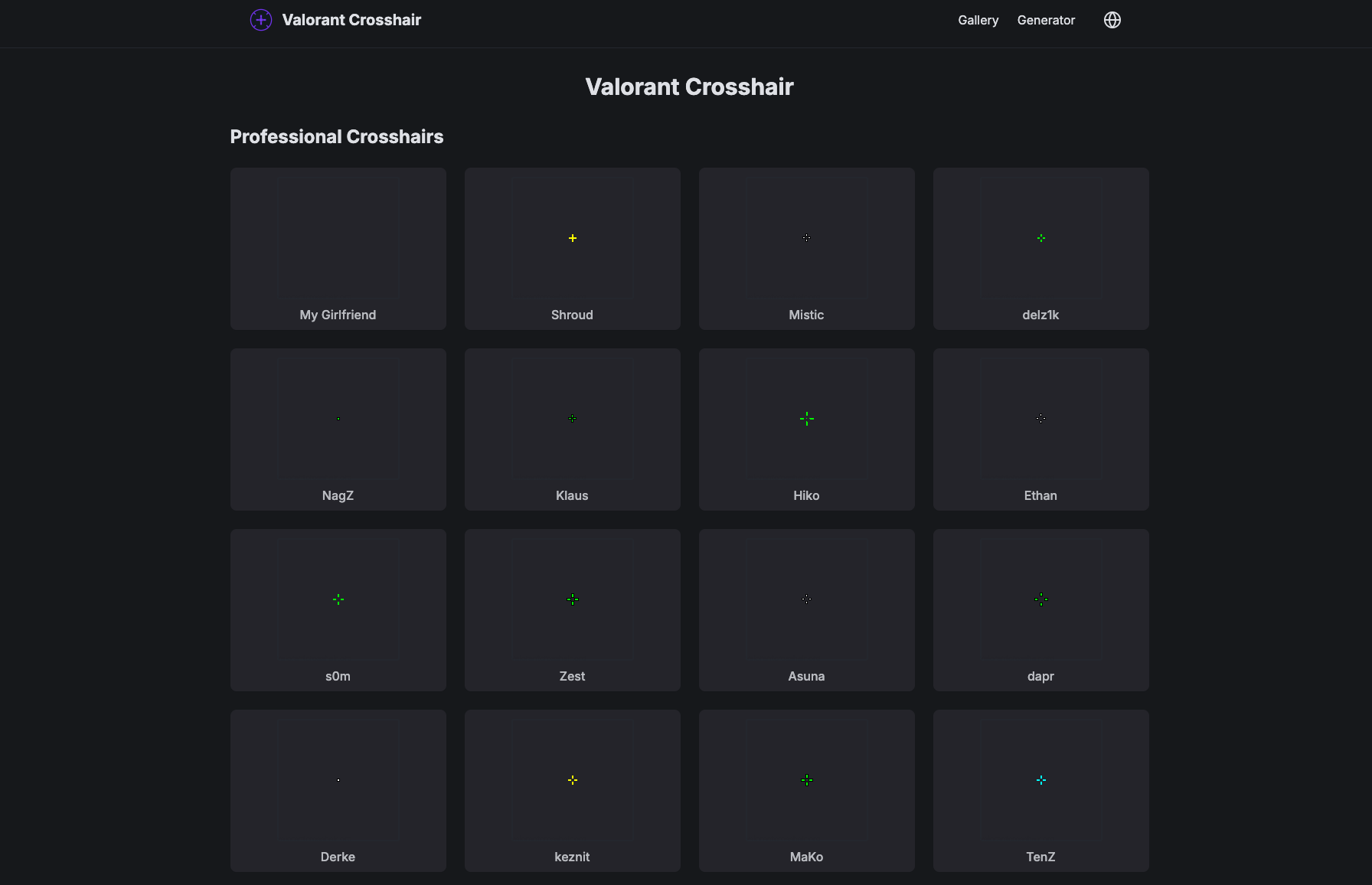Open the Asuna crosshair card
The width and height of the screenshot is (1372, 885).
pos(807,610)
